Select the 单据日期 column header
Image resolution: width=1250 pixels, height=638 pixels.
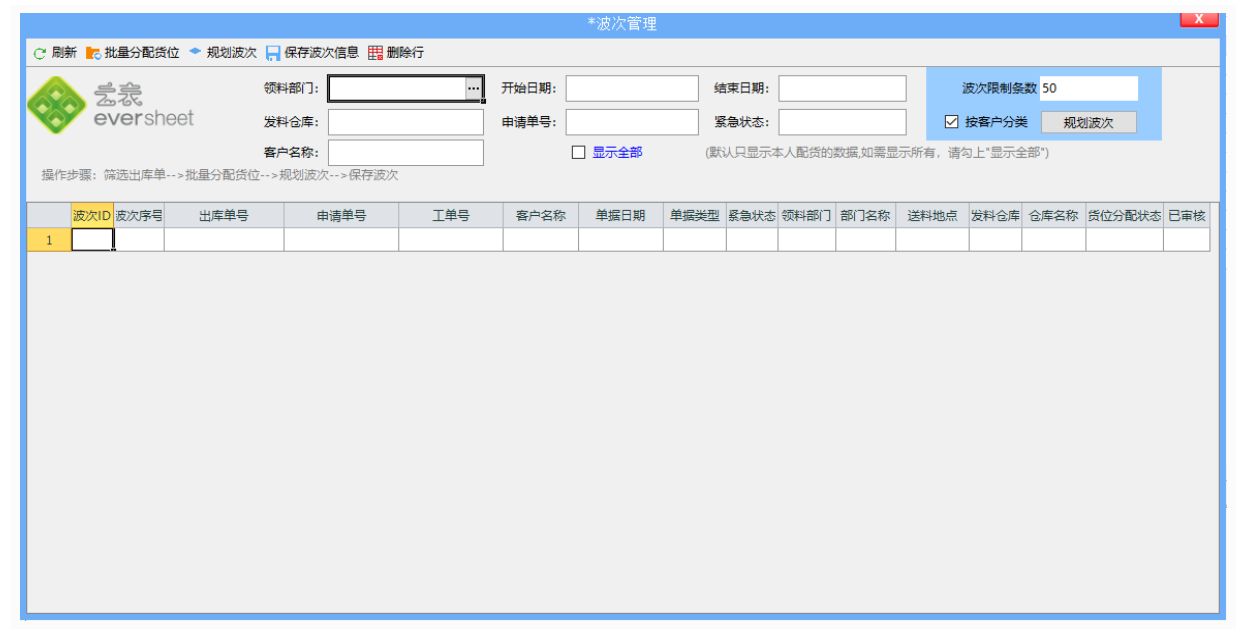click(x=621, y=215)
